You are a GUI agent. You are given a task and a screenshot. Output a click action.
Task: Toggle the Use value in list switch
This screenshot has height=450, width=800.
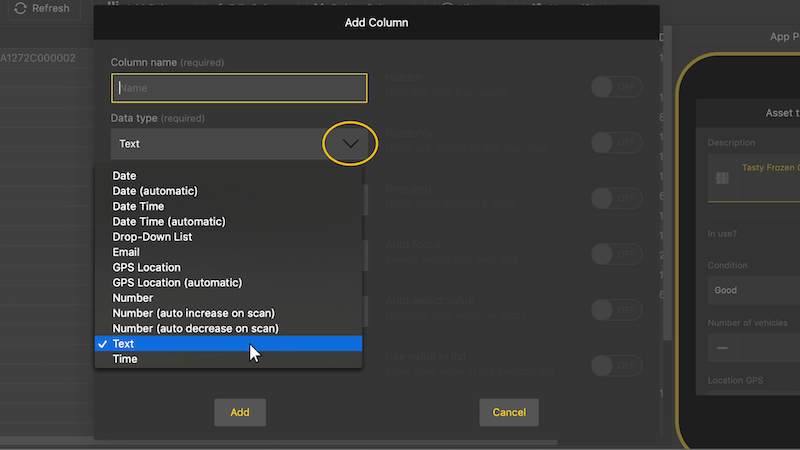(x=615, y=366)
